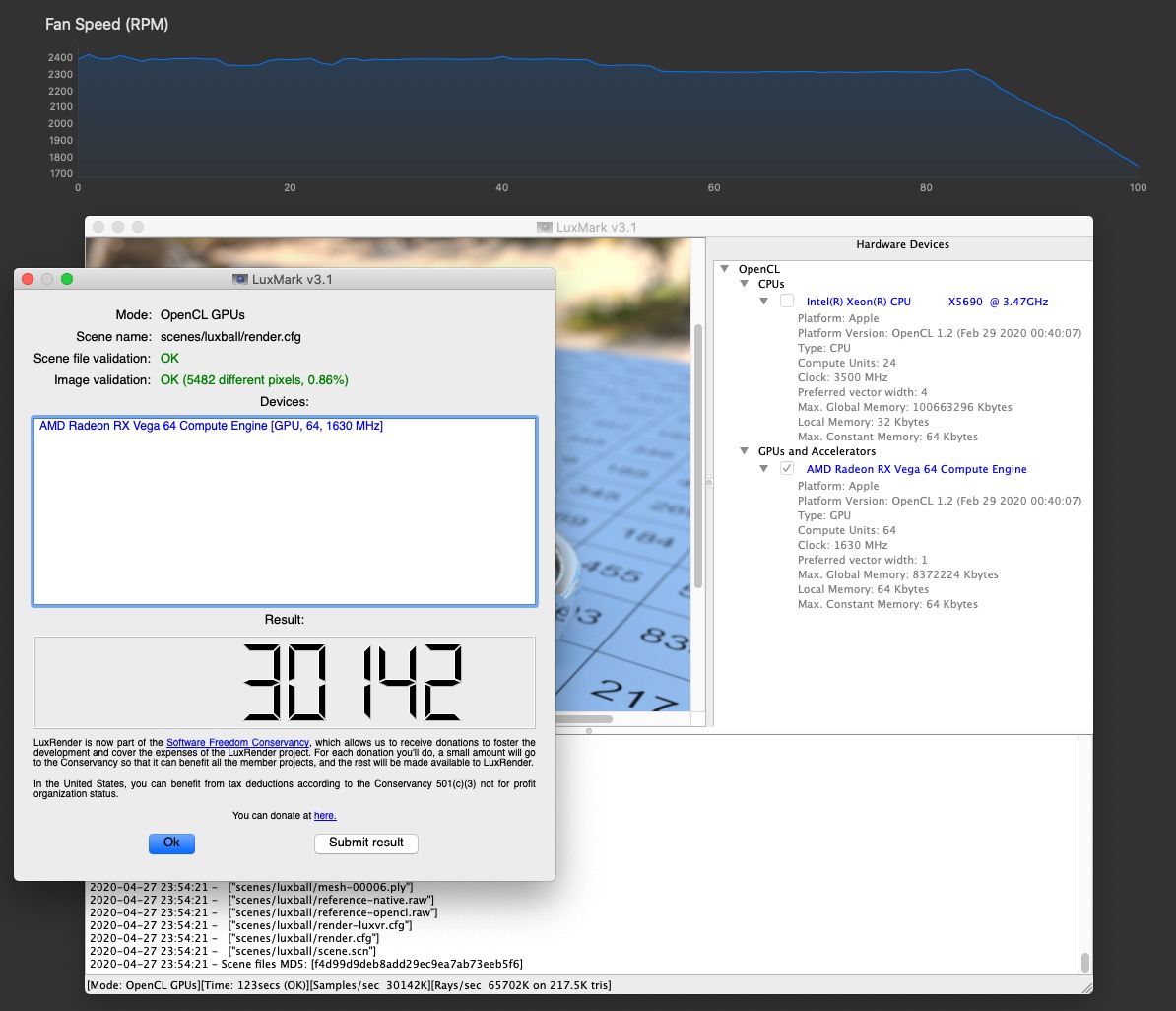Image resolution: width=1176 pixels, height=1011 pixels.
Task: Select AMD Radeon RX Vega 64 Compute Engine tree item
Action: pyautogui.click(x=917, y=469)
